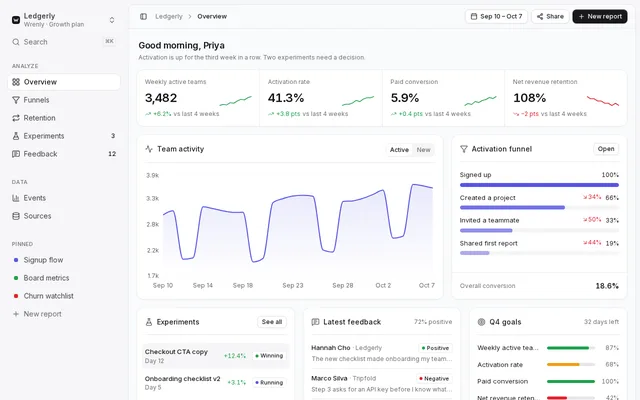
Task: Open the pinned Board metrics report
Action: click(x=64, y=278)
